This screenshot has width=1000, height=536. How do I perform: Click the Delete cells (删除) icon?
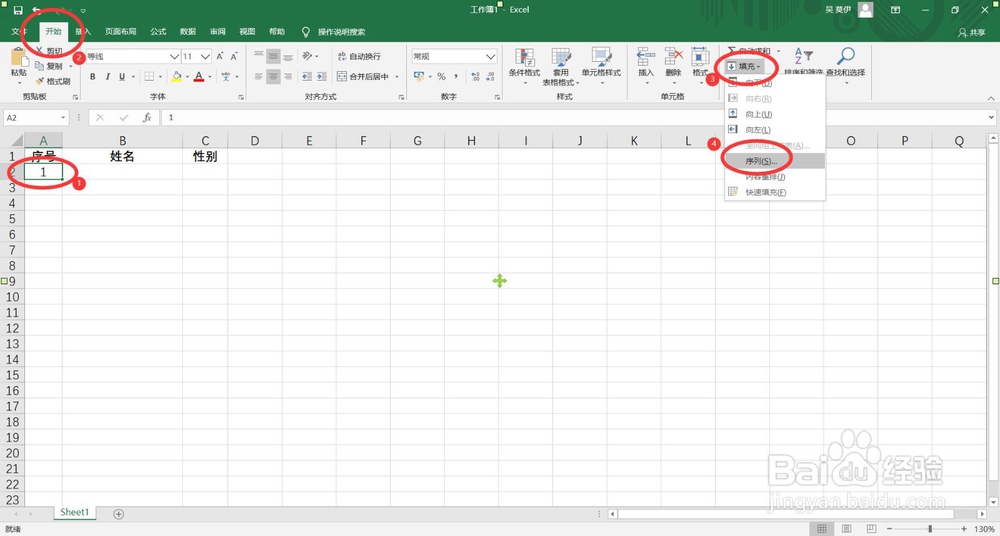[x=673, y=57]
